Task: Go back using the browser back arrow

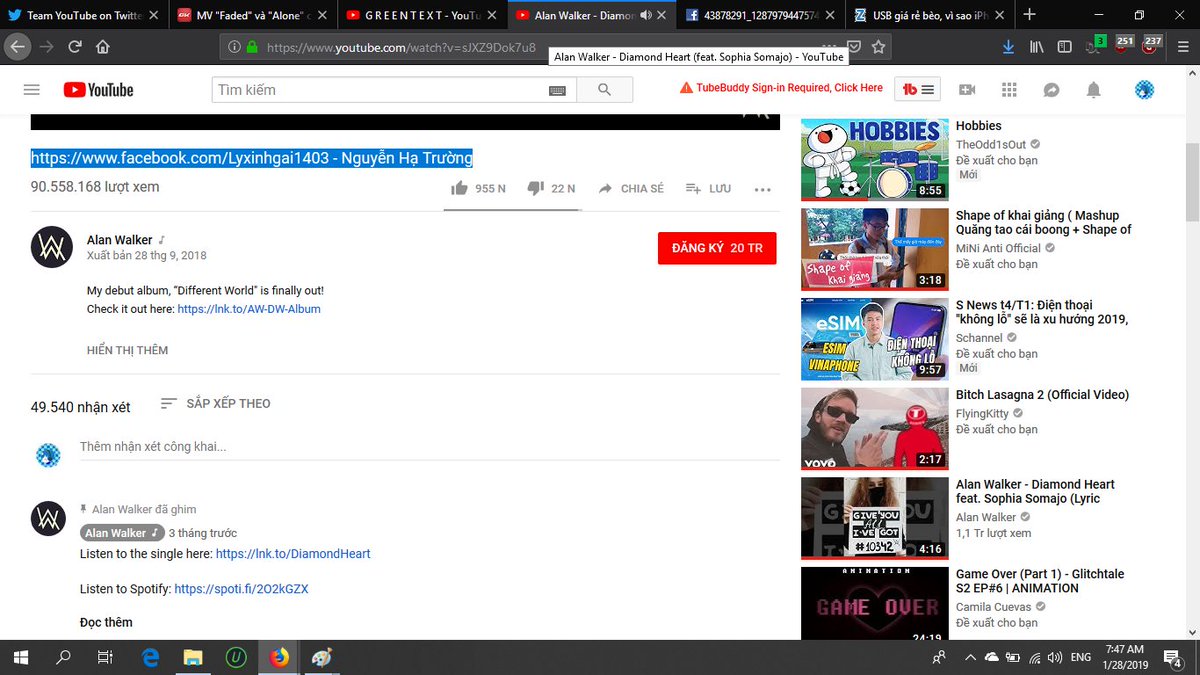Action: point(16,47)
